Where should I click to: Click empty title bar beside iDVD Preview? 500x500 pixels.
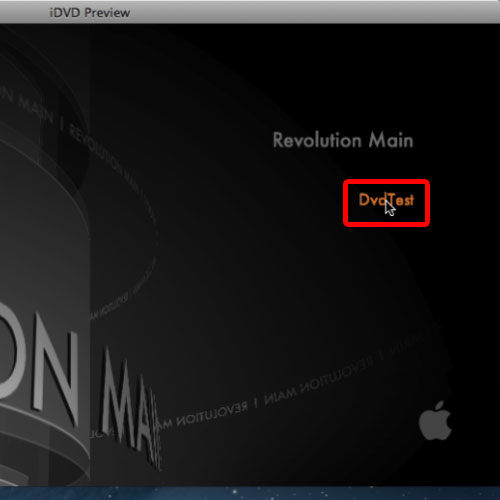[300, 13]
